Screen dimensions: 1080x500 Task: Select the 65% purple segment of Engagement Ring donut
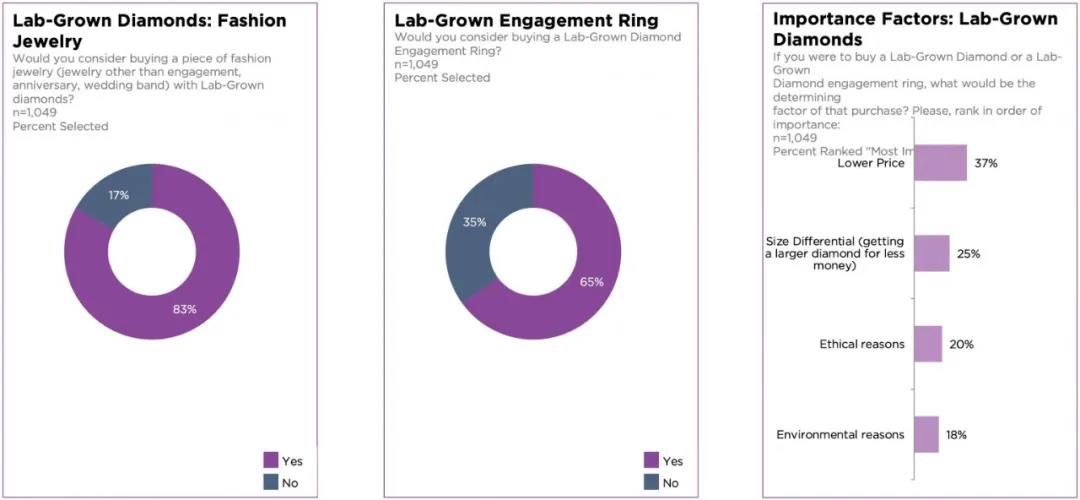(591, 282)
